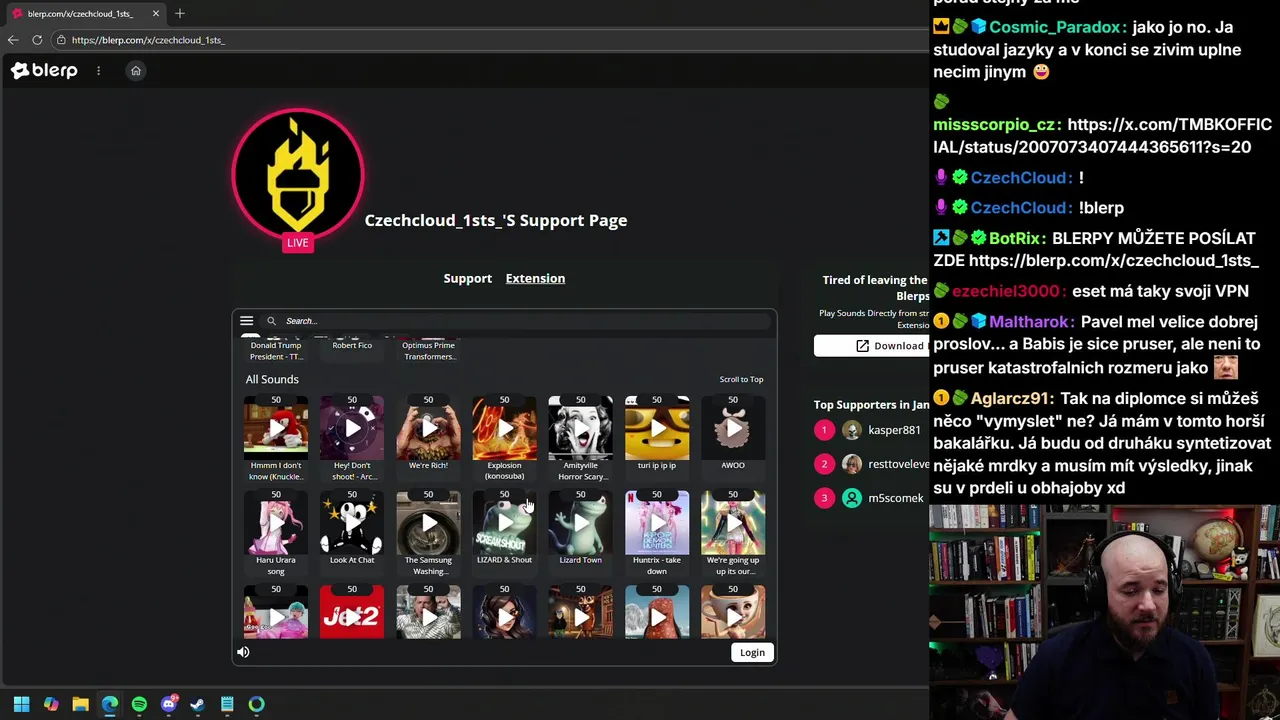The image size is (1280, 720).
Task: Play the 'We're going up up' sound
Action: point(733,523)
